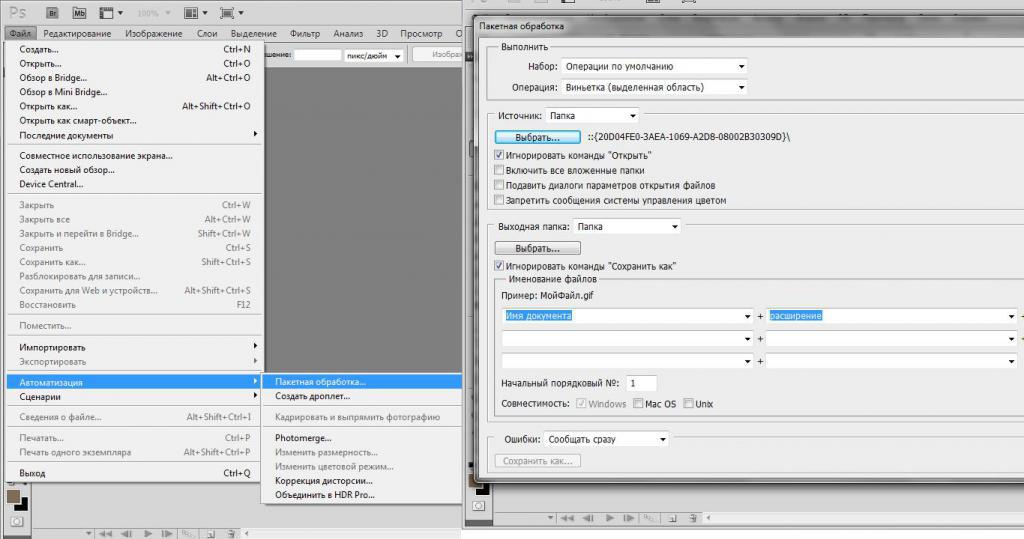Select Photomerge in Автоматизация submenu
This screenshot has width=1024, height=539.
pos(361,438)
